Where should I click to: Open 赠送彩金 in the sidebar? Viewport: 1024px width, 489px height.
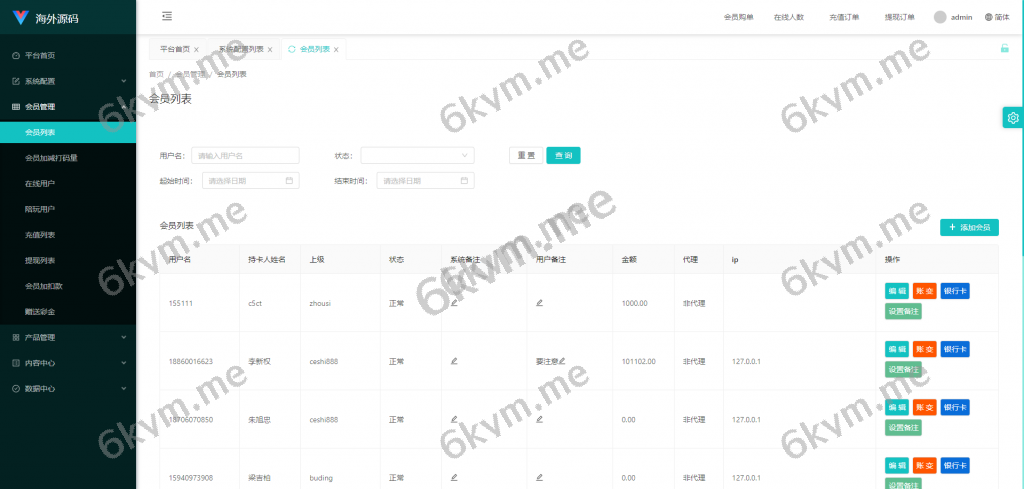tap(68, 312)
